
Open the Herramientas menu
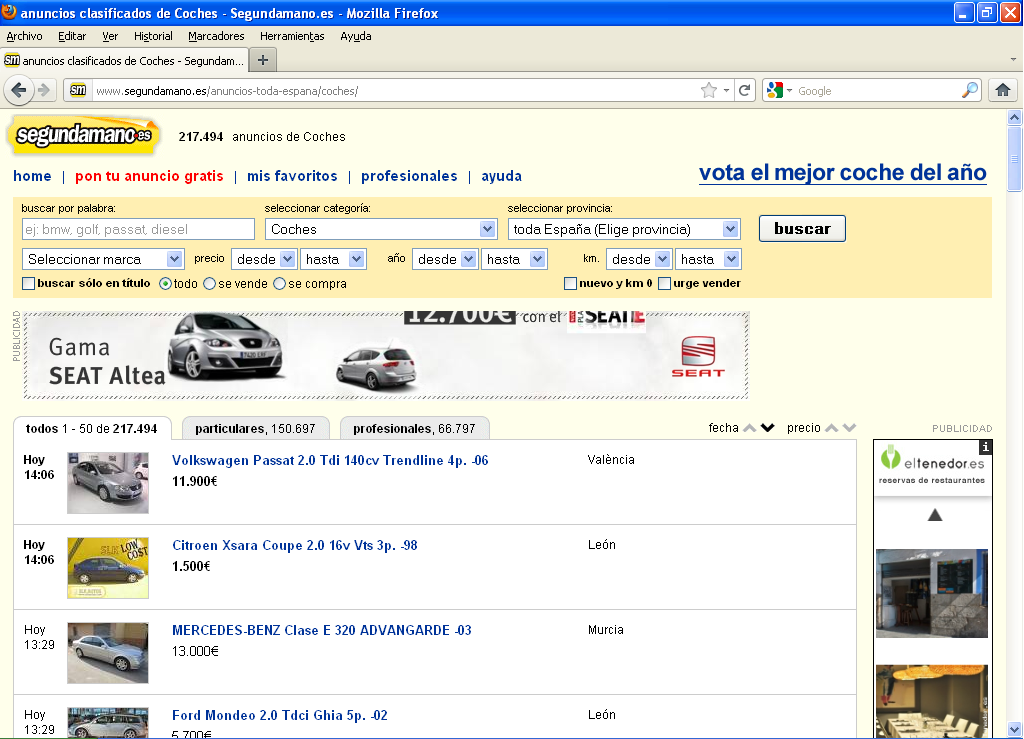pos(292,36)
